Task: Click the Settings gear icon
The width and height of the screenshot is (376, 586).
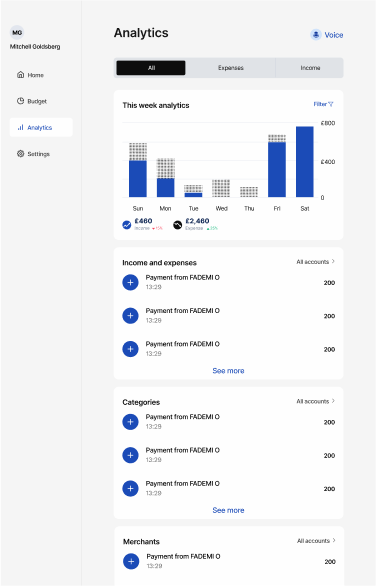Action: [x=21, y=154]
